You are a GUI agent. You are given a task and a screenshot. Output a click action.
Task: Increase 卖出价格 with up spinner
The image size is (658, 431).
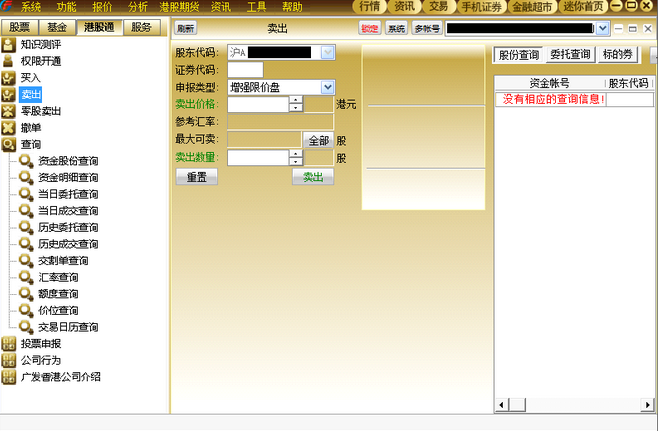(296, 100)
